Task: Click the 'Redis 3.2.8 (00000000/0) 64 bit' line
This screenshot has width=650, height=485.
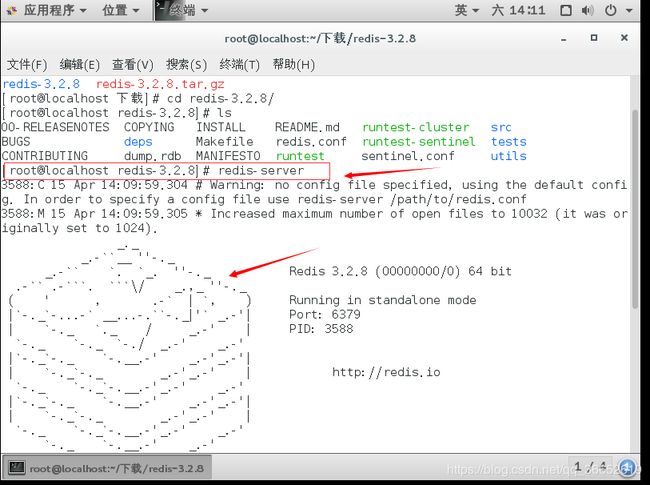Action: point(400,272)
